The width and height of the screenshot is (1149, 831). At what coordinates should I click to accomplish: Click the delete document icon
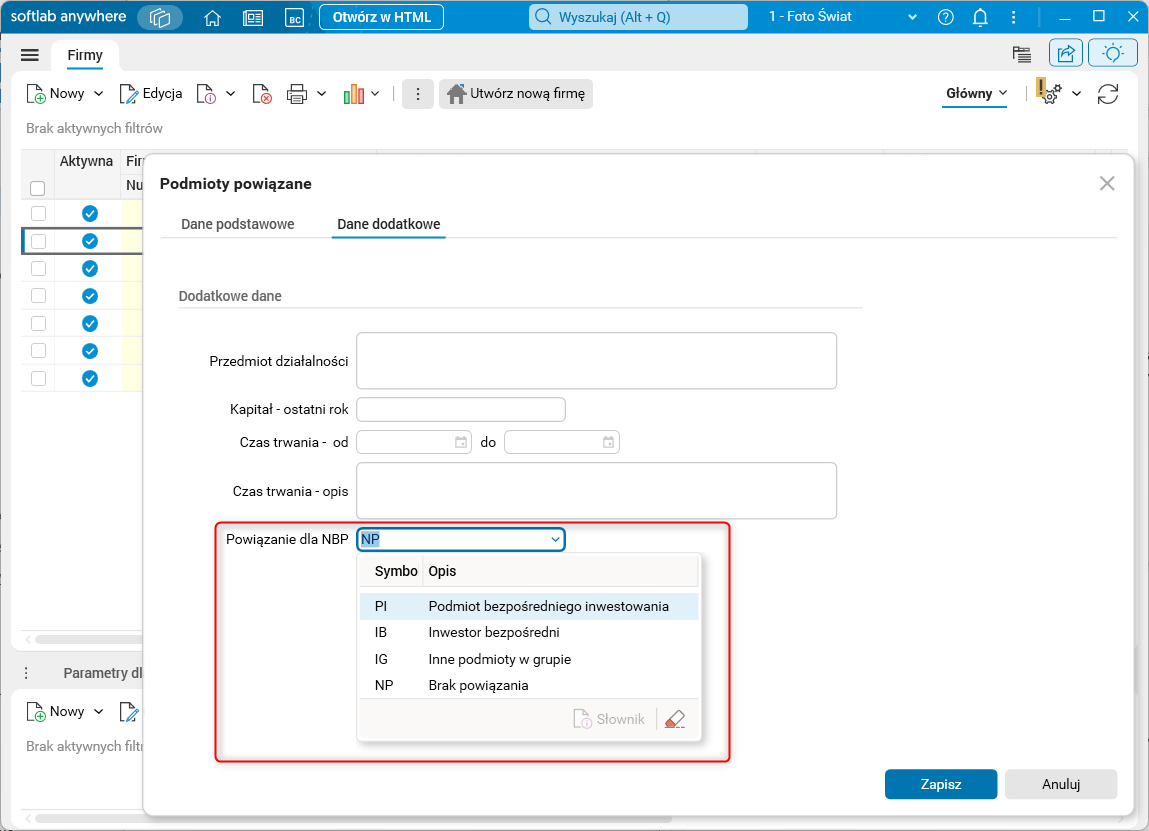[262, 94]
